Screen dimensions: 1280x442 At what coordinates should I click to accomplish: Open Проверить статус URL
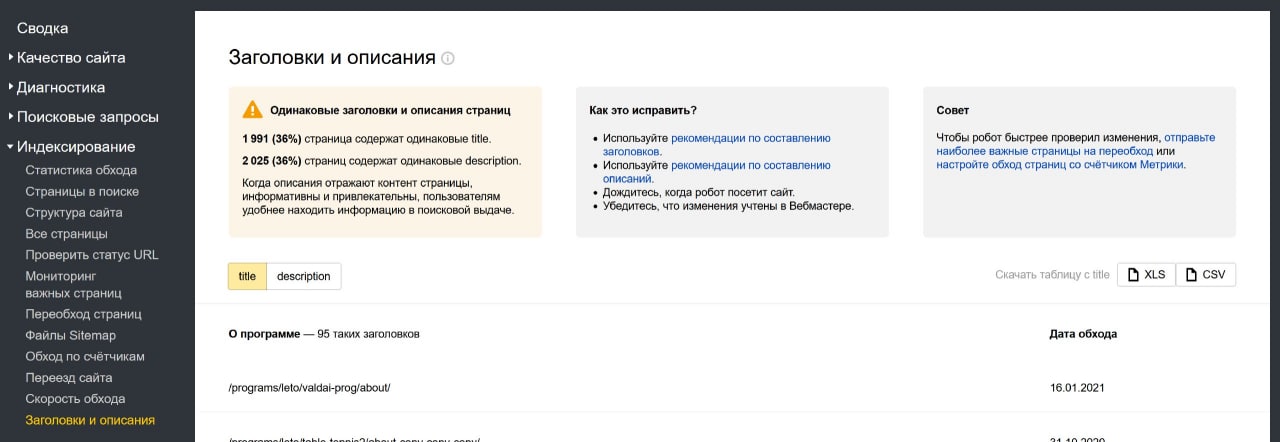(x=91, y=254)
